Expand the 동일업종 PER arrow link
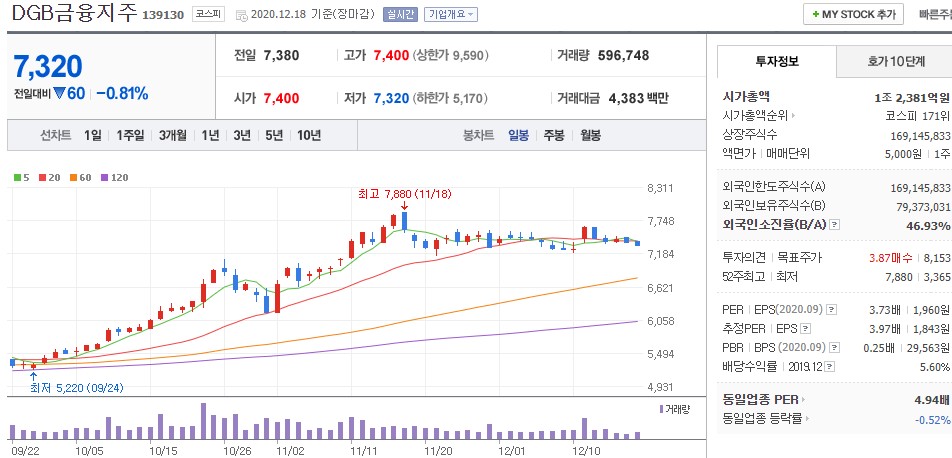Screen dimensions: 952x458 click(764, 400)
